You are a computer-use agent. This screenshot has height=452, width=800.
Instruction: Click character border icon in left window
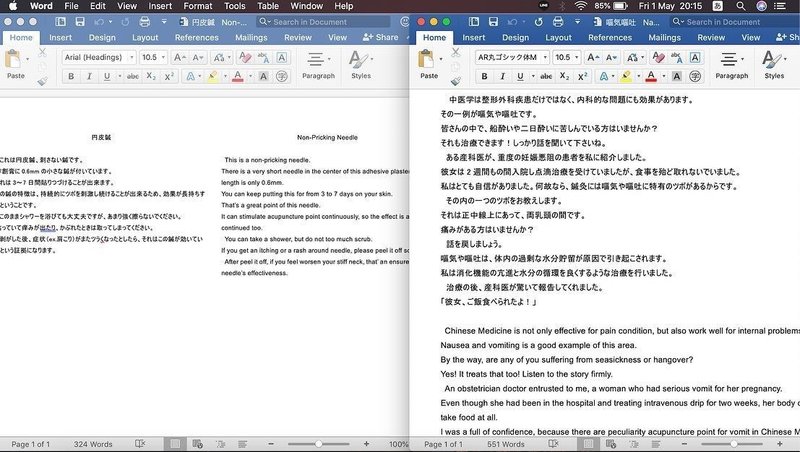(282, 58)
